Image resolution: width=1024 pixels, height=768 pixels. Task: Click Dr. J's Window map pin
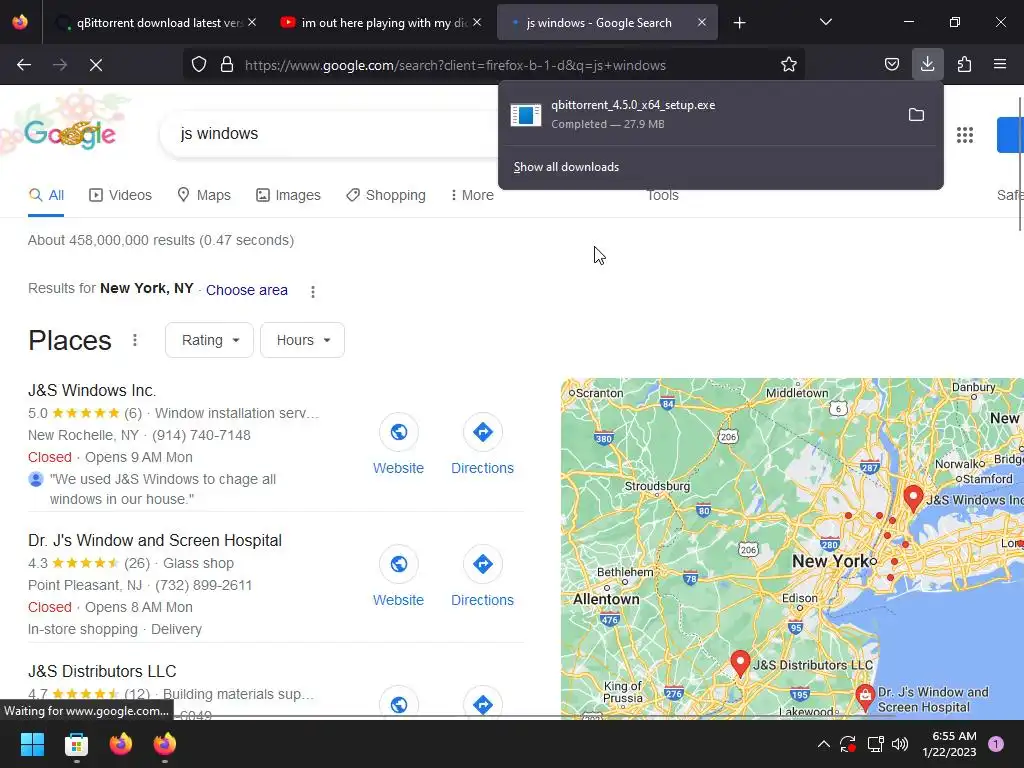pos(865,698)
